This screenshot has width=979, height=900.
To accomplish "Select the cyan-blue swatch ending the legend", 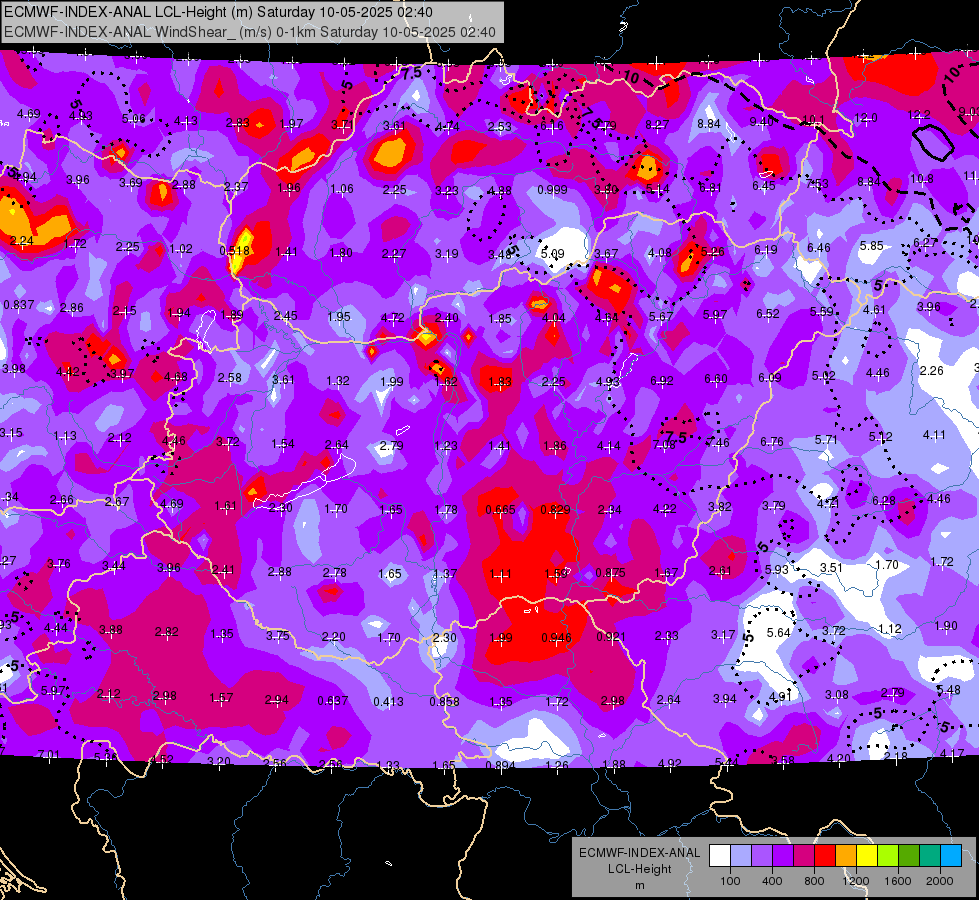I will pyautogui.click(x=951, y=856).
